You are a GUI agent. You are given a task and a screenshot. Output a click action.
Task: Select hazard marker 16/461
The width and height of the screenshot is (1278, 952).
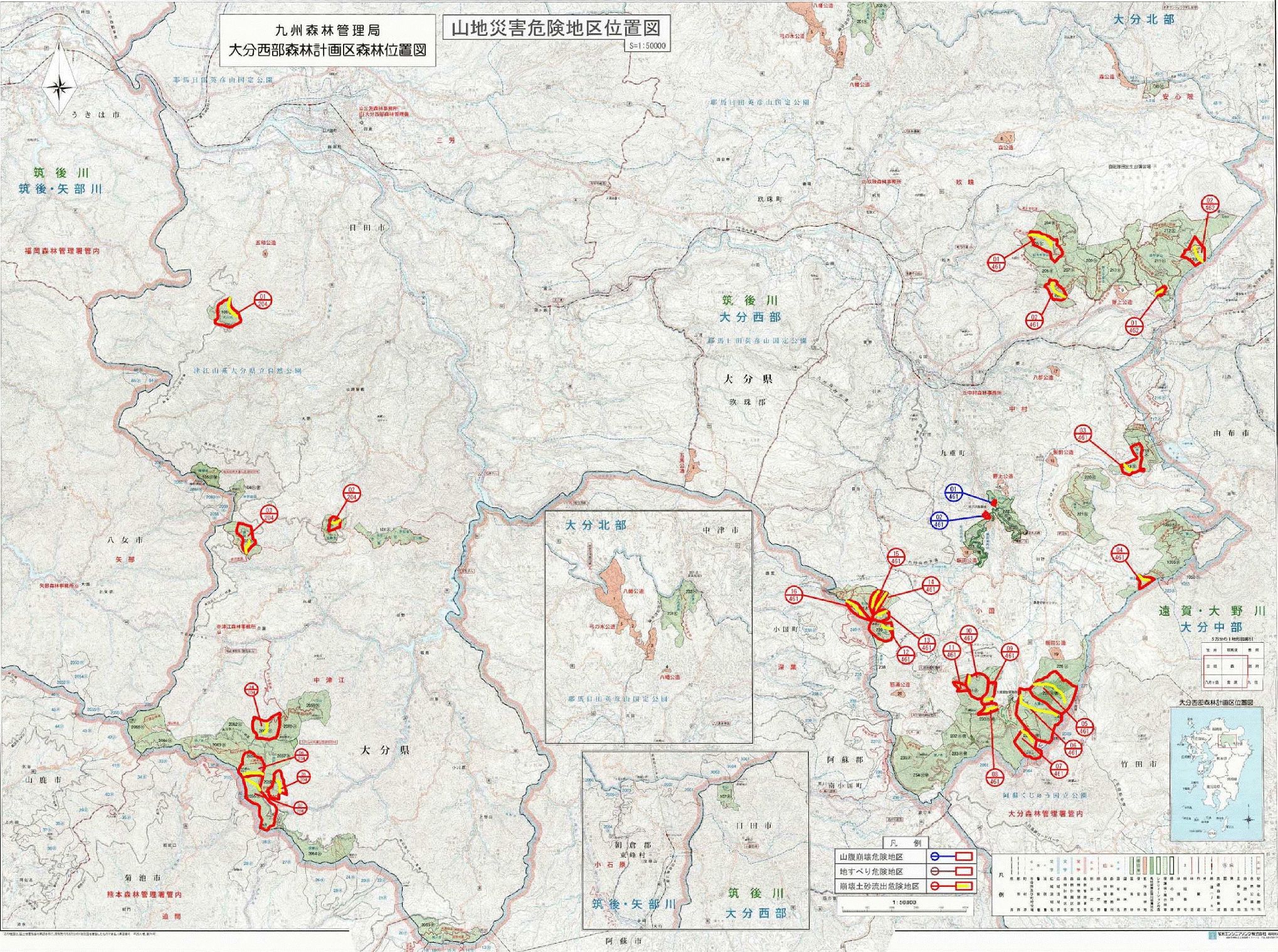click(x=795, y=595)
